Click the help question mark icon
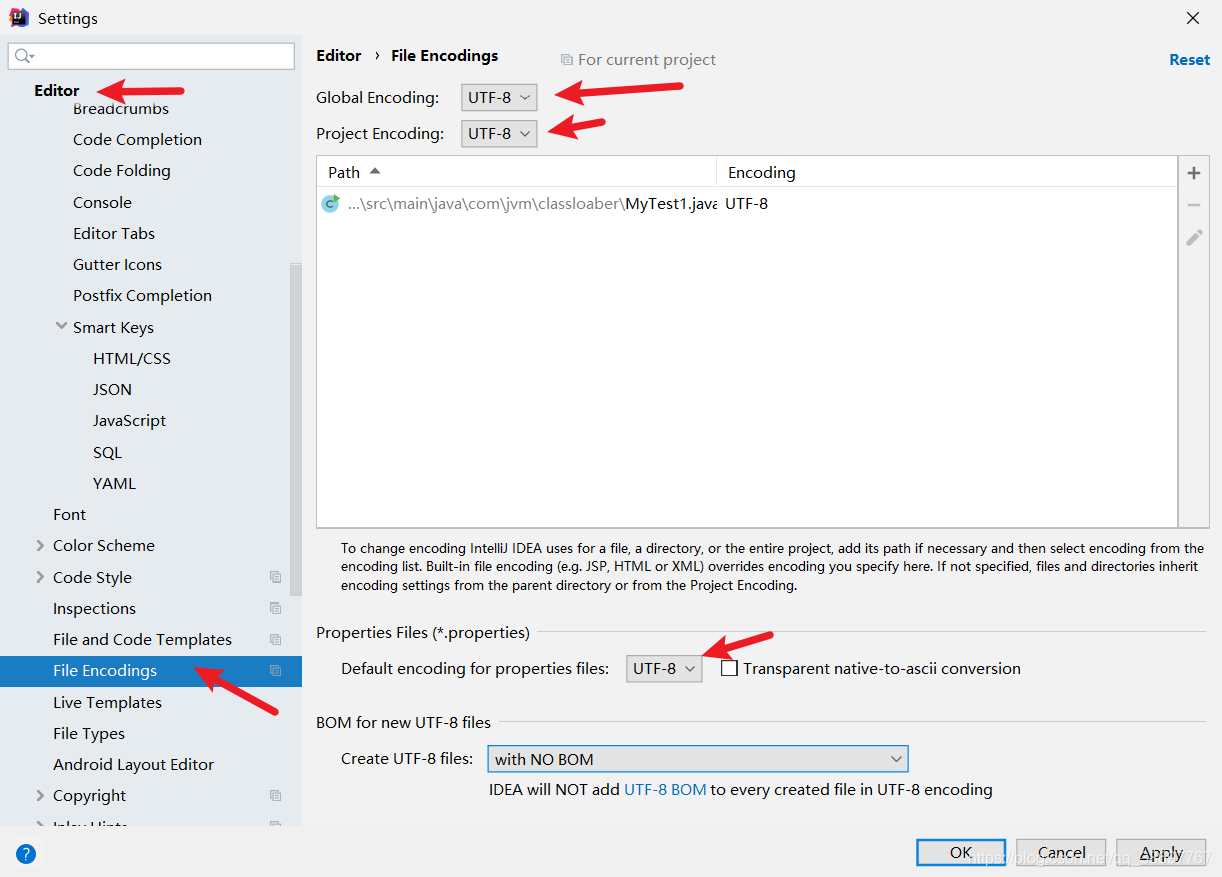 tap(26, 854)
